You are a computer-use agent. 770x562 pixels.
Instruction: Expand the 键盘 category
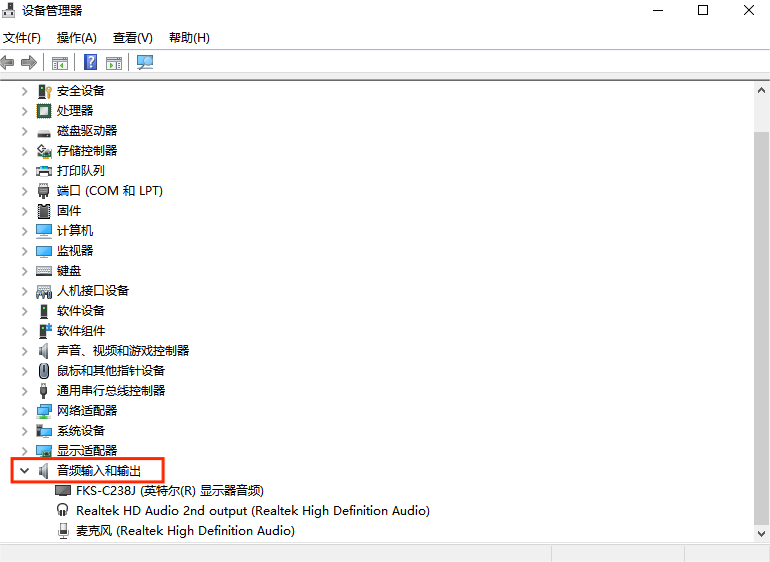coord(24,271)
